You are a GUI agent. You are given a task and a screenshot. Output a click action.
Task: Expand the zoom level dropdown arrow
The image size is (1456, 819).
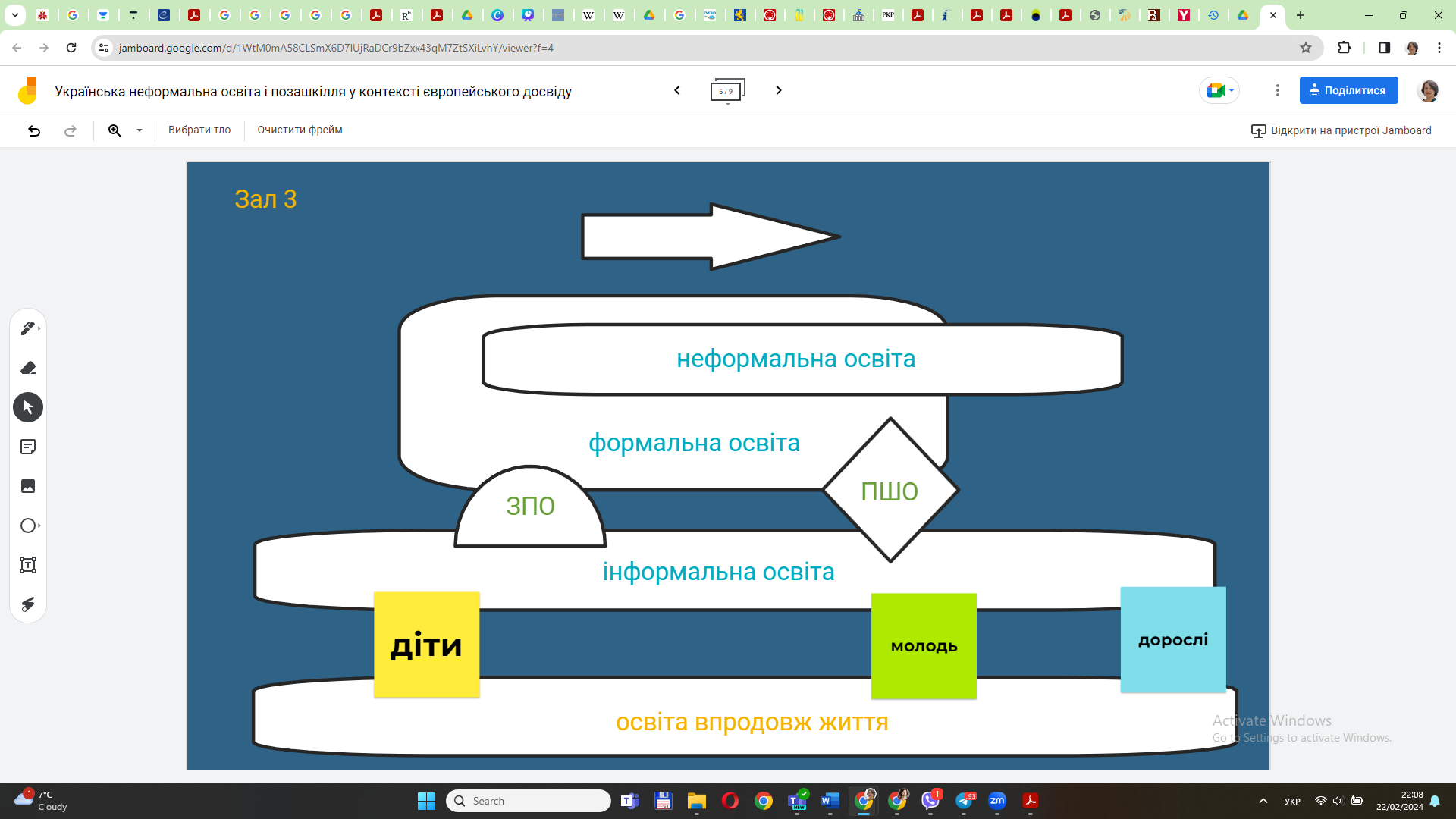[140, 130]
